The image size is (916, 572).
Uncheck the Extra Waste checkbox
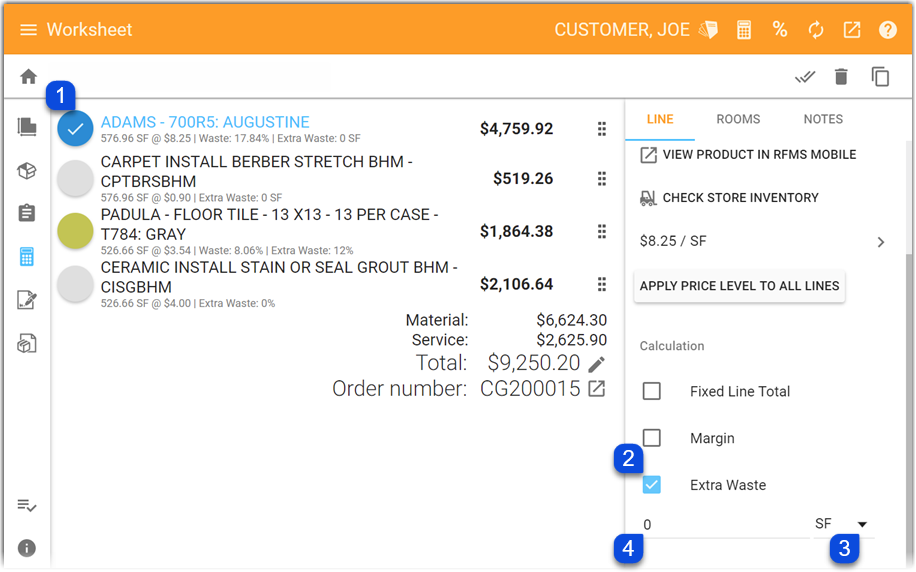[x=651, y=484]
